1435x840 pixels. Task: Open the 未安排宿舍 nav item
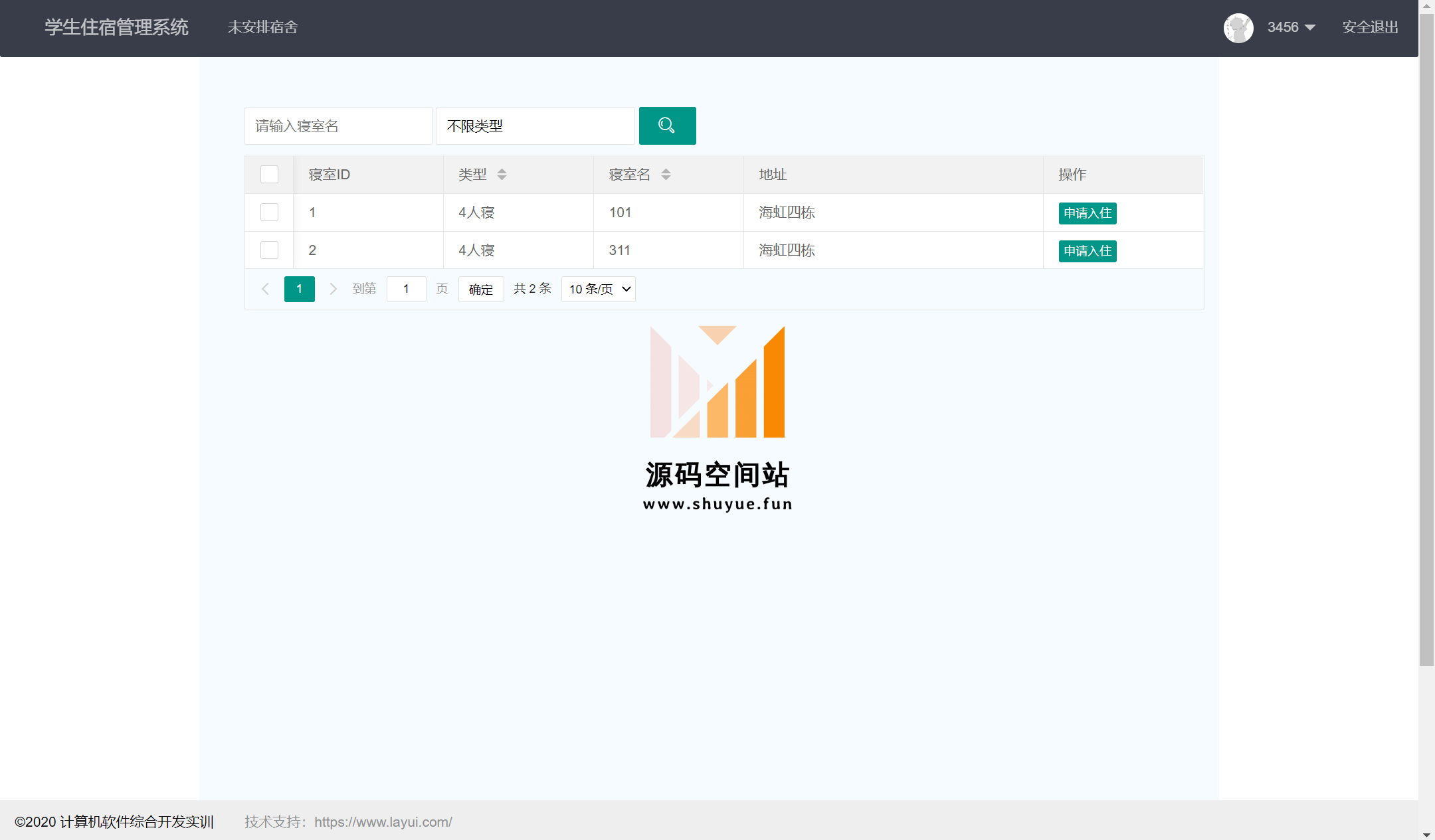point(262,27)
